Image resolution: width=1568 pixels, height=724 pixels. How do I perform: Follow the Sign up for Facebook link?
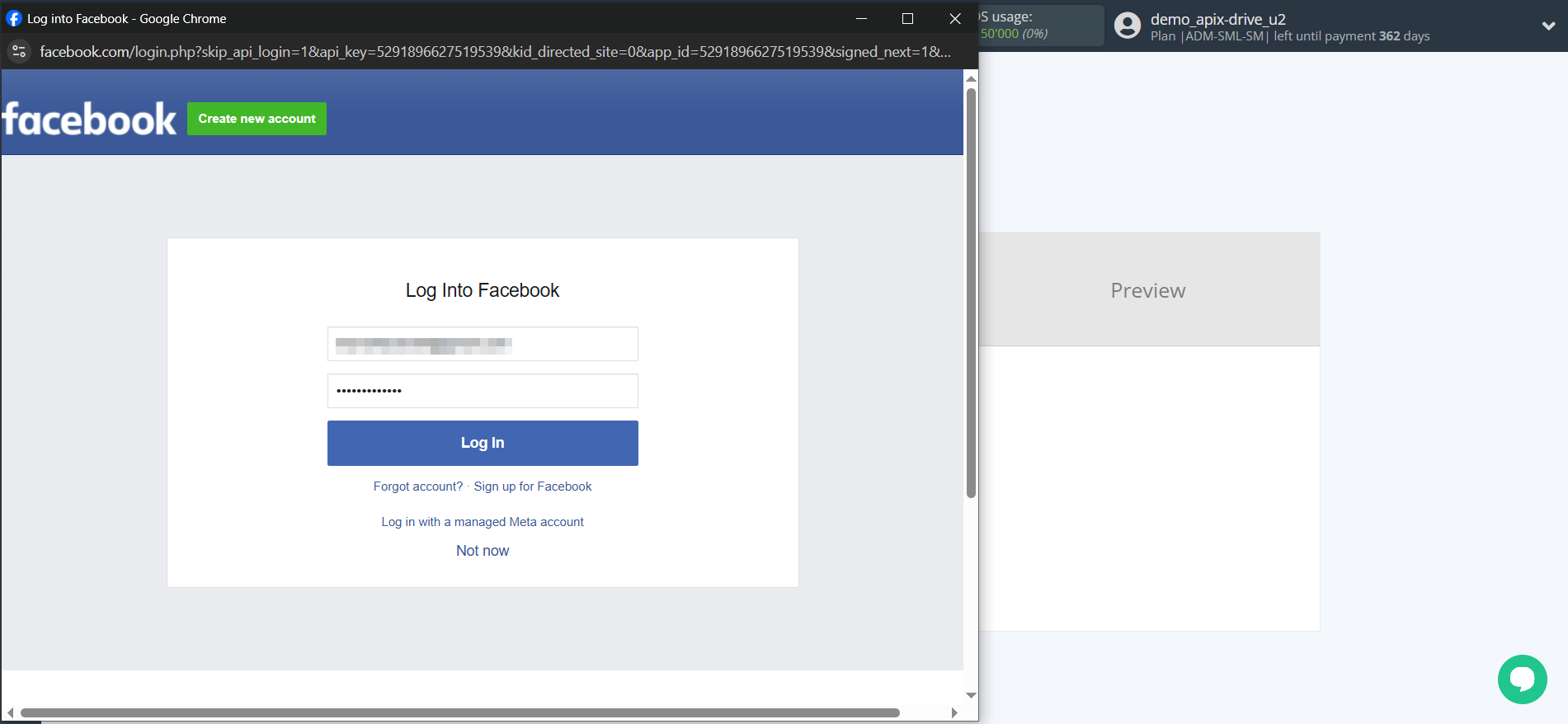pyautogui.click(x=532, y=487)
